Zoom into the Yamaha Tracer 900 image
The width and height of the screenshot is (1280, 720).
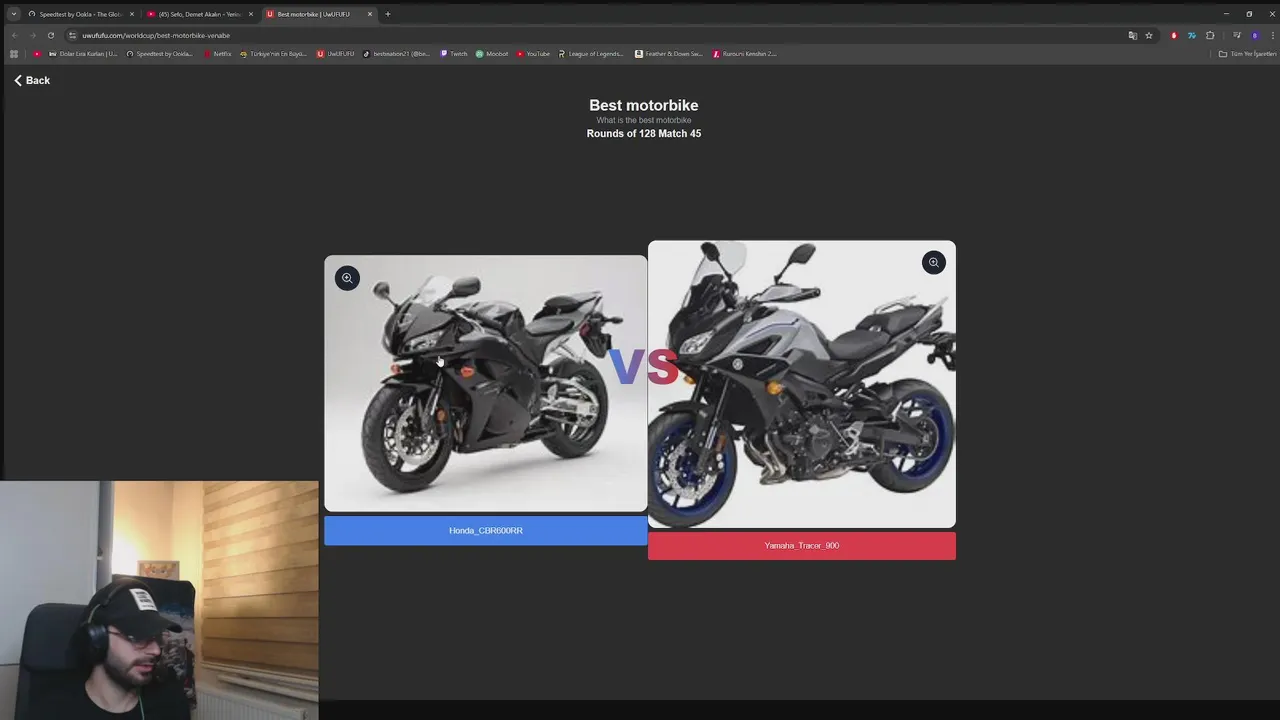click(x=933, y=262)
